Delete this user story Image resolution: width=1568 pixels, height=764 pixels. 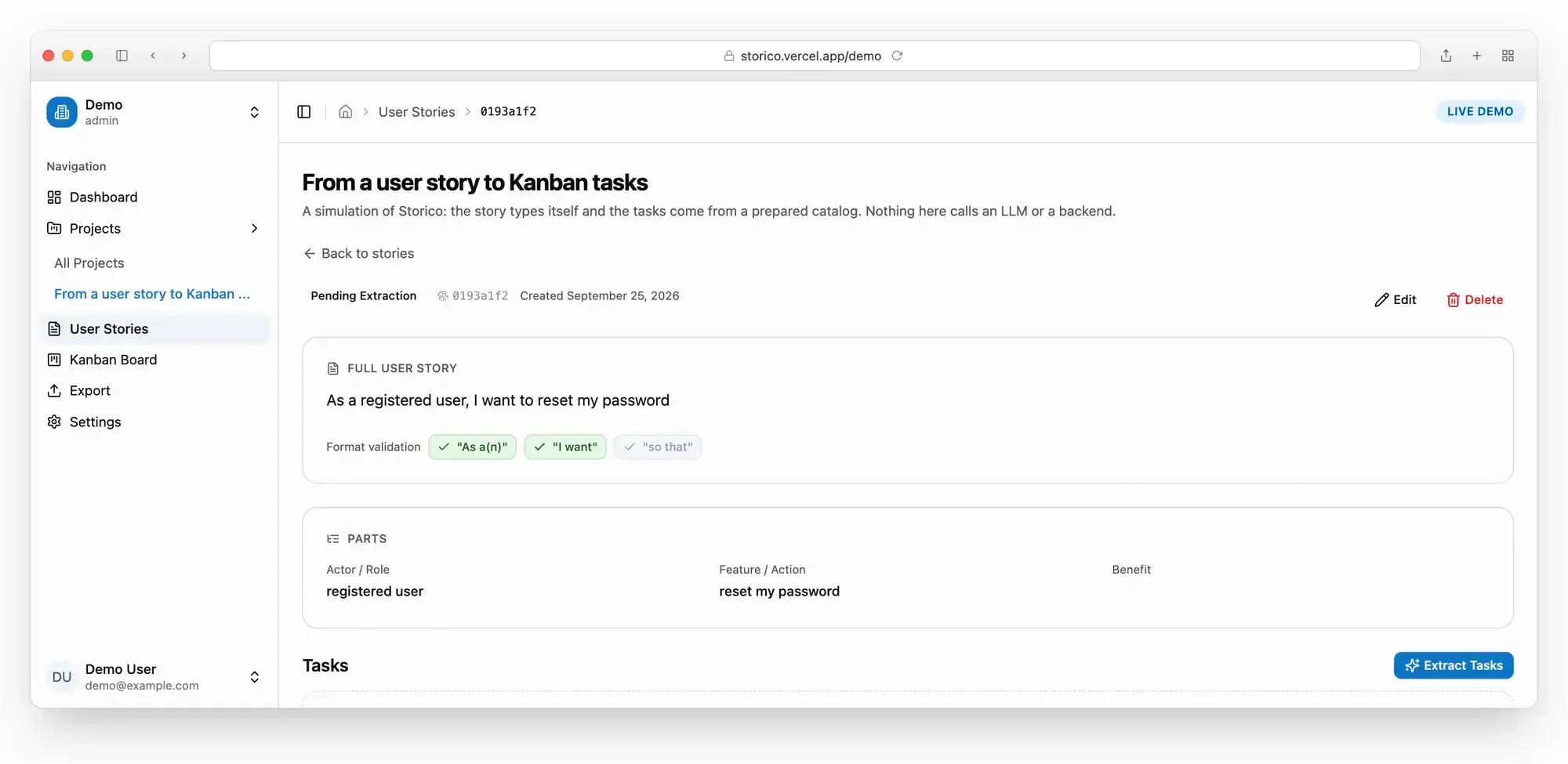pyautogui.click(x=1475, y=300)
